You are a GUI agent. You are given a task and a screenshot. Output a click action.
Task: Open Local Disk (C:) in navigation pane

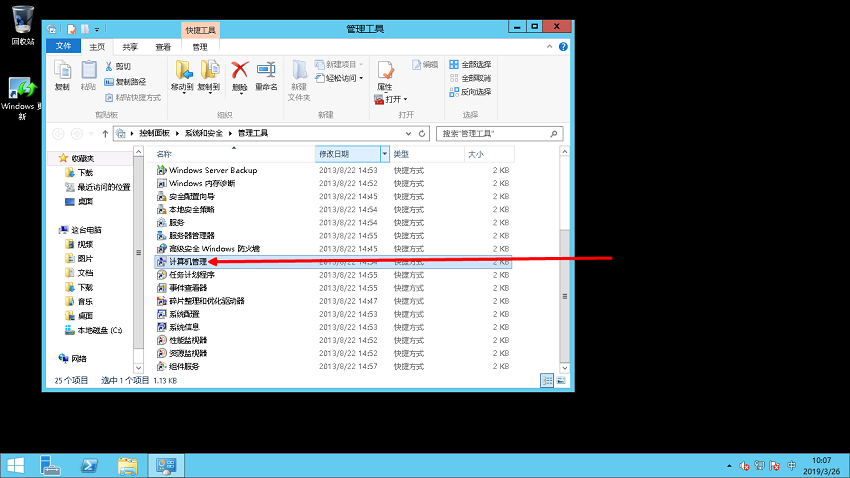click(93, 330)
